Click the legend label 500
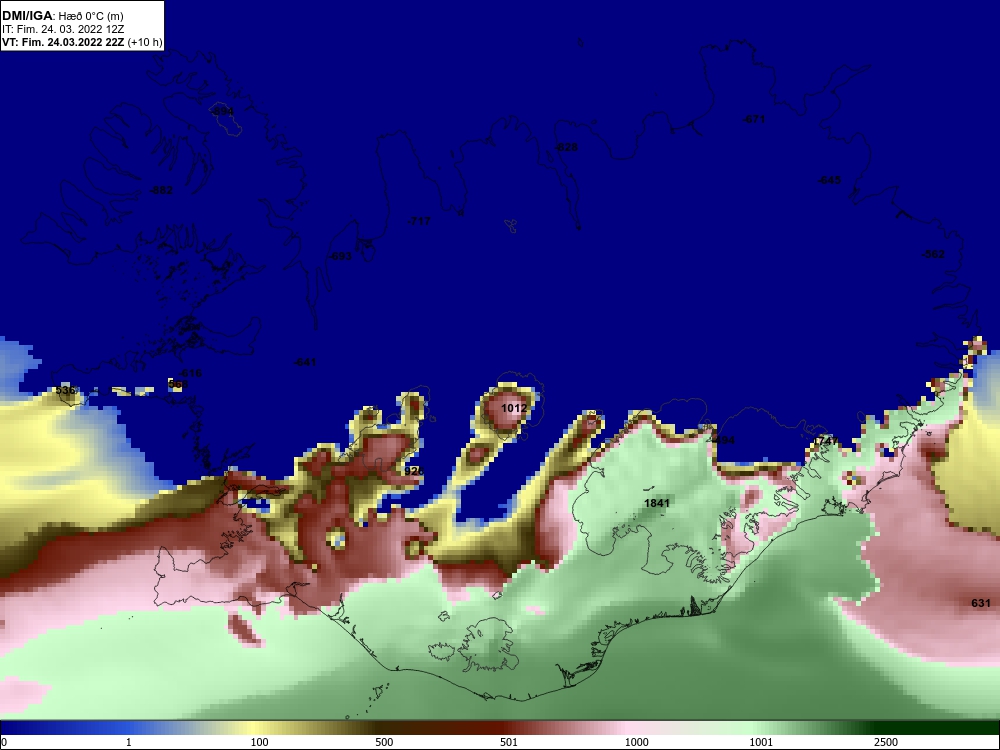Image resolution: width=1000 pixels, height=750 pixels. 384,742
